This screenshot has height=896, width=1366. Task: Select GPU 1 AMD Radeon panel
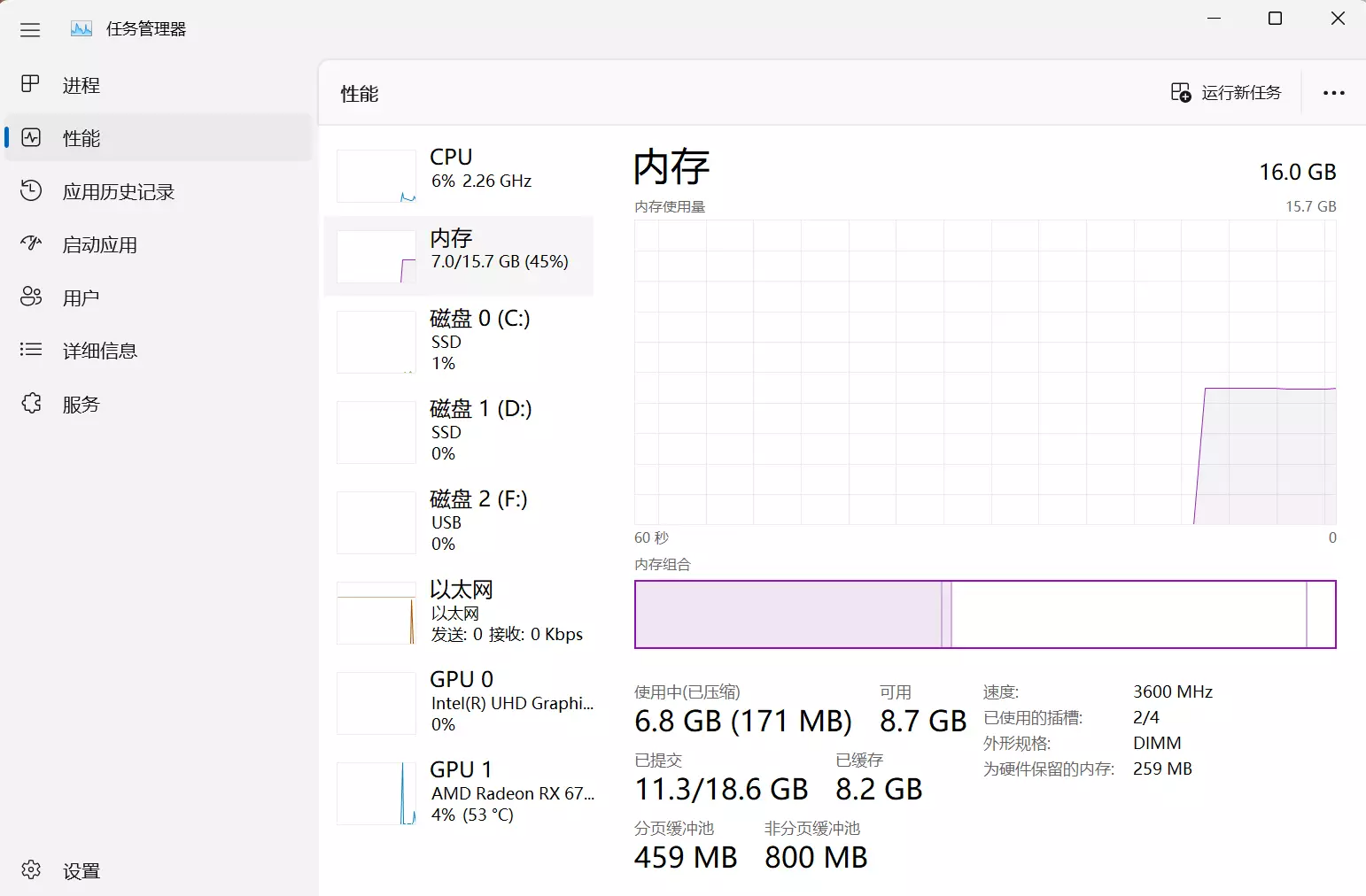click(x=460, y=792)
